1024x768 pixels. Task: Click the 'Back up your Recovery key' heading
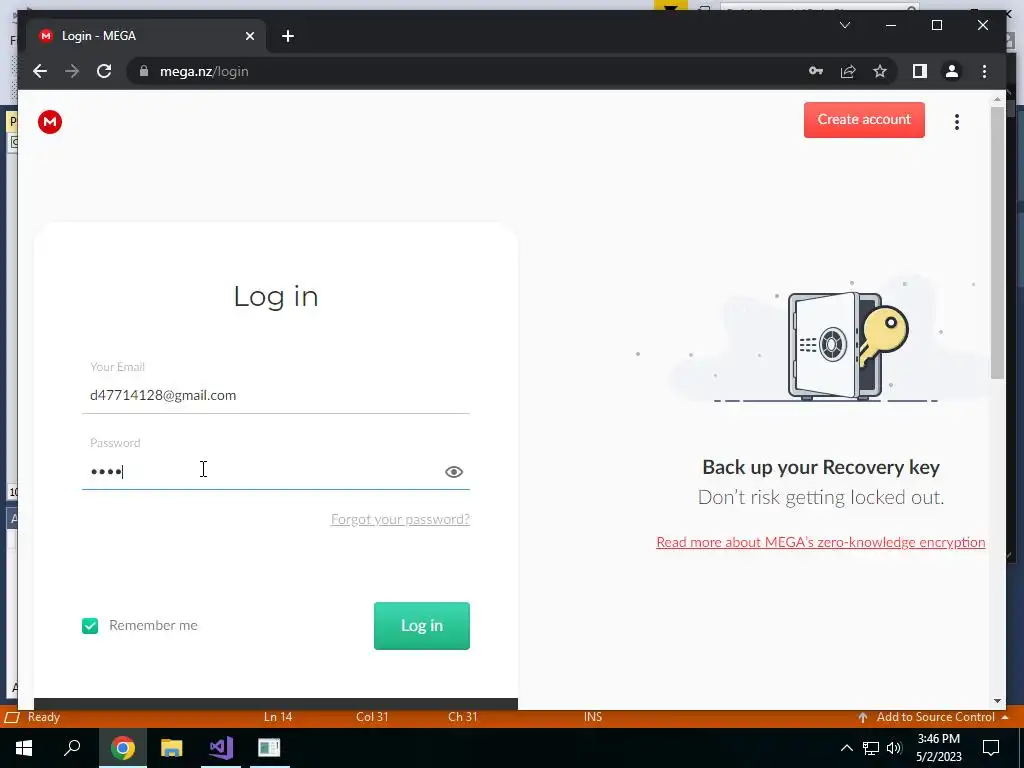pos(821,467)
